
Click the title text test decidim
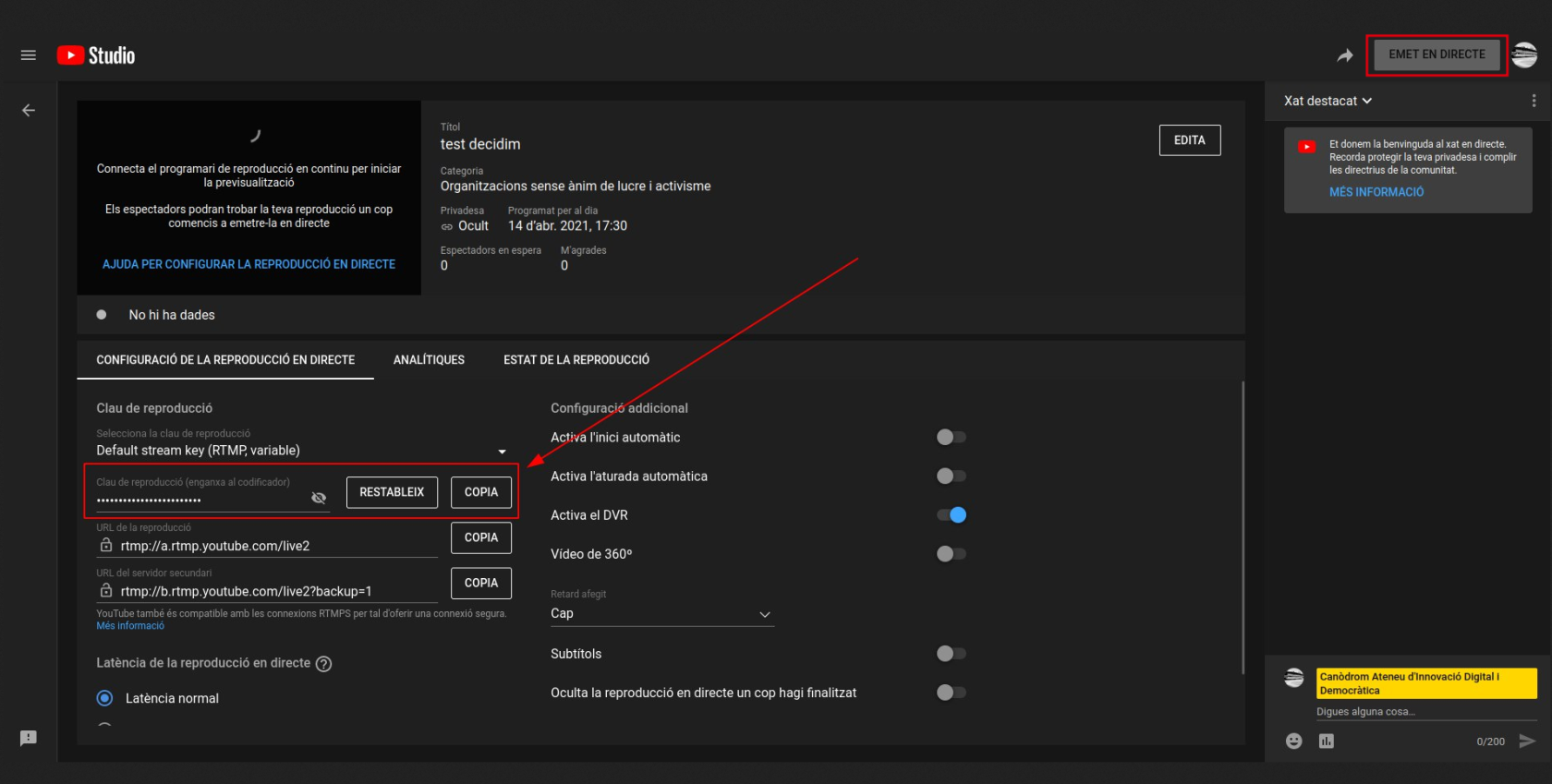click(480, 144)
